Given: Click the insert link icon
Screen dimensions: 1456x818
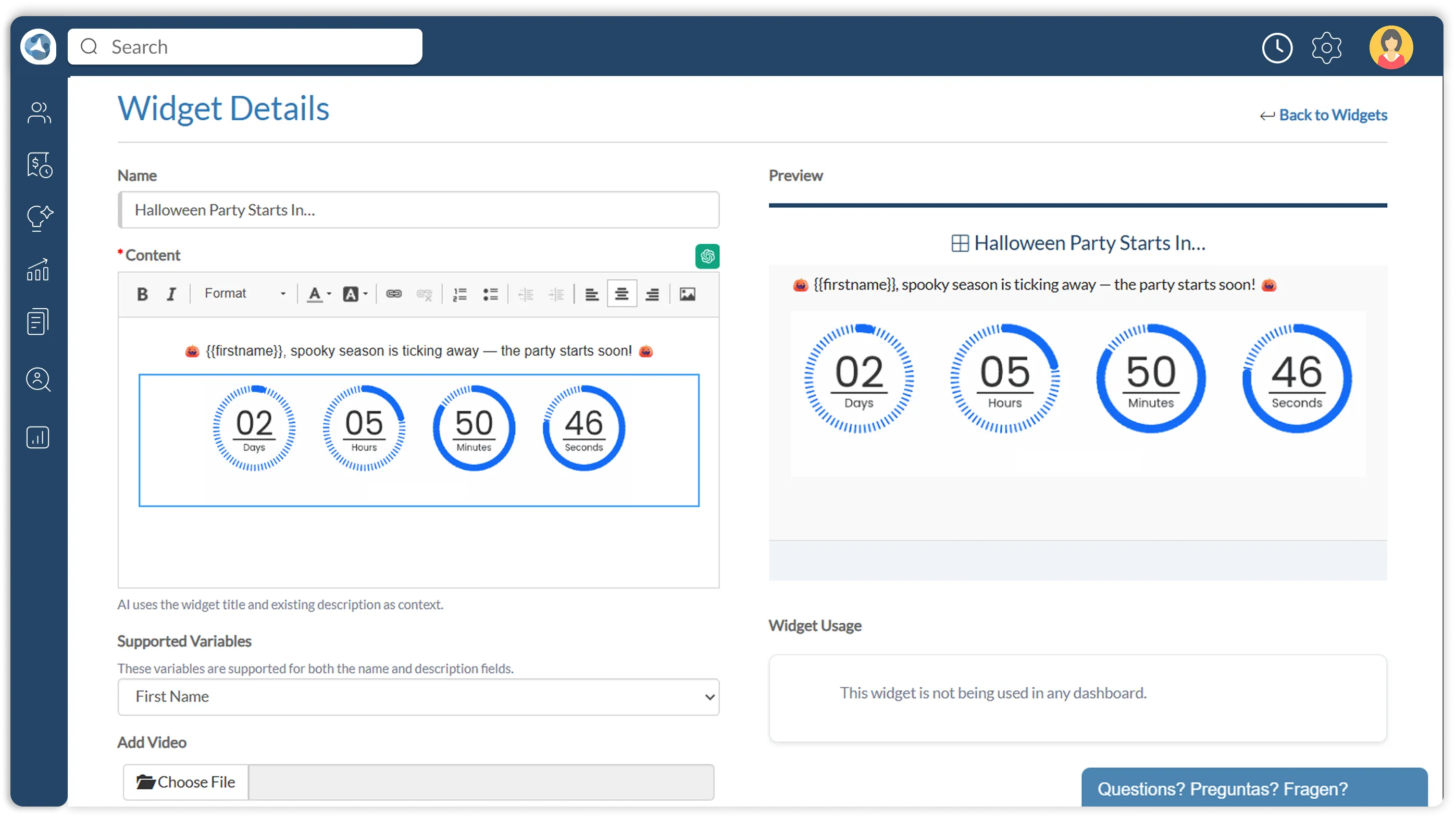Looking at the screenshot, I should pyautogui.click(x=394, y=294).
